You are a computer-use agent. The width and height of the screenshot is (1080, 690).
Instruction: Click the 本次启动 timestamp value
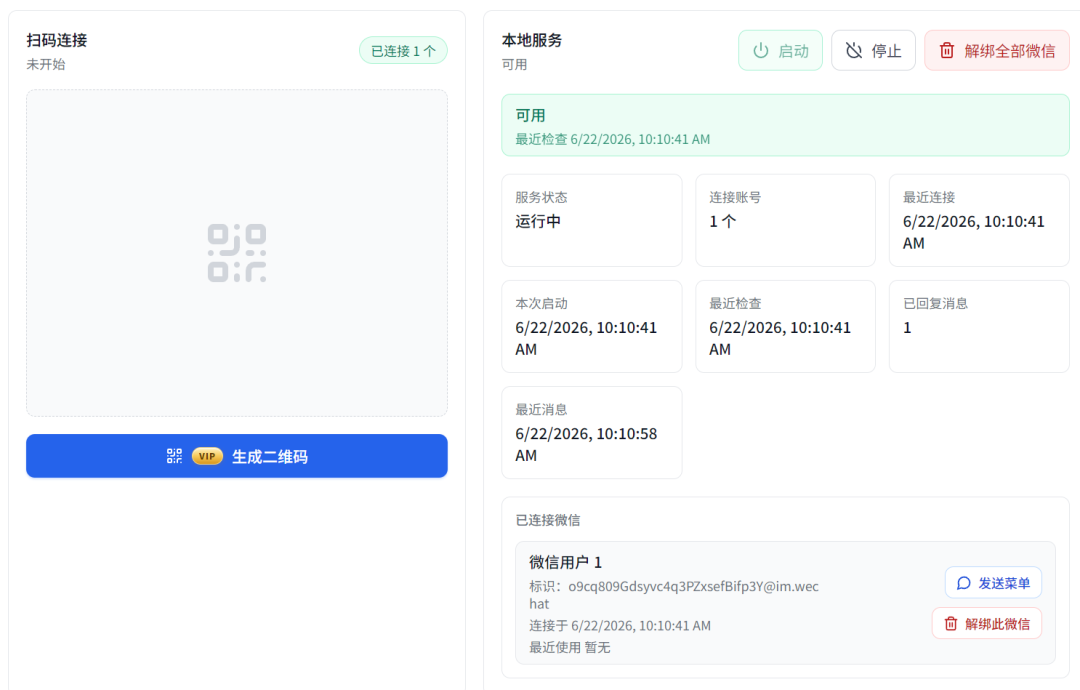pos(585,338)
